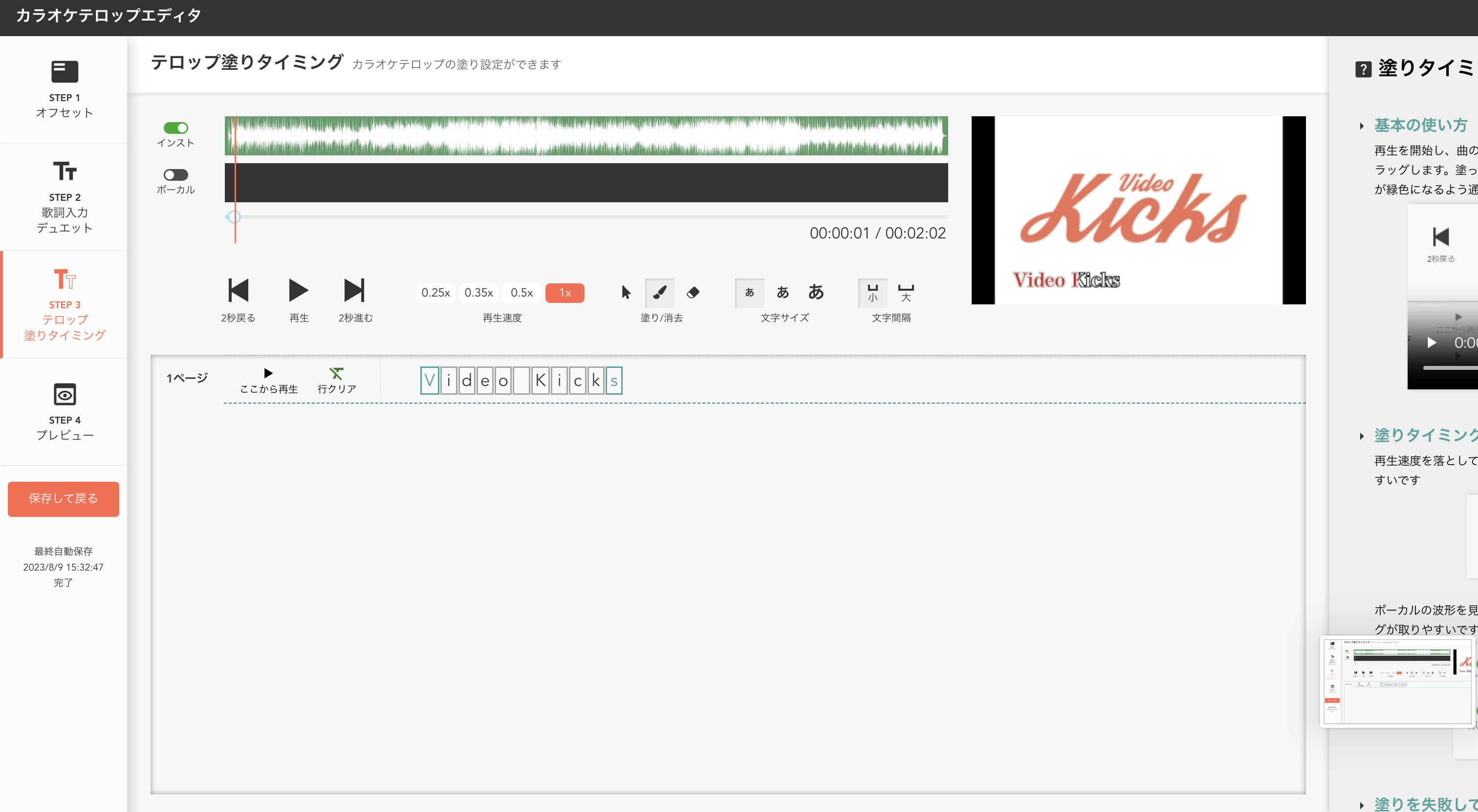Viewport: 1478px width, 812px height.
Task: Go to STEP 1 オフセット
Action: [64, 89]
